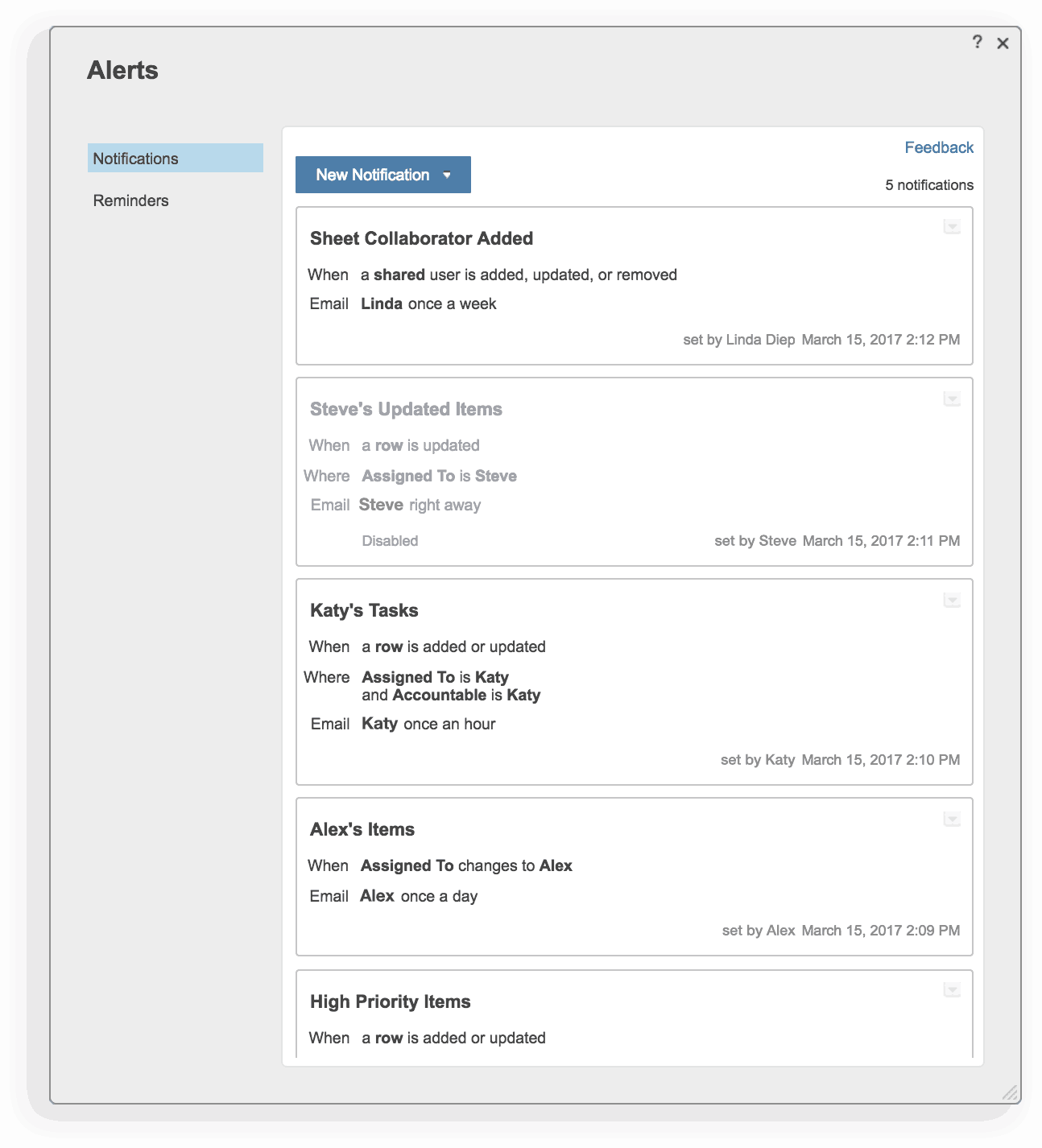This screenshot has height=1148, width=1042.
Task: Select the Notifications tab in sidebar
Action: coord(176,159)
